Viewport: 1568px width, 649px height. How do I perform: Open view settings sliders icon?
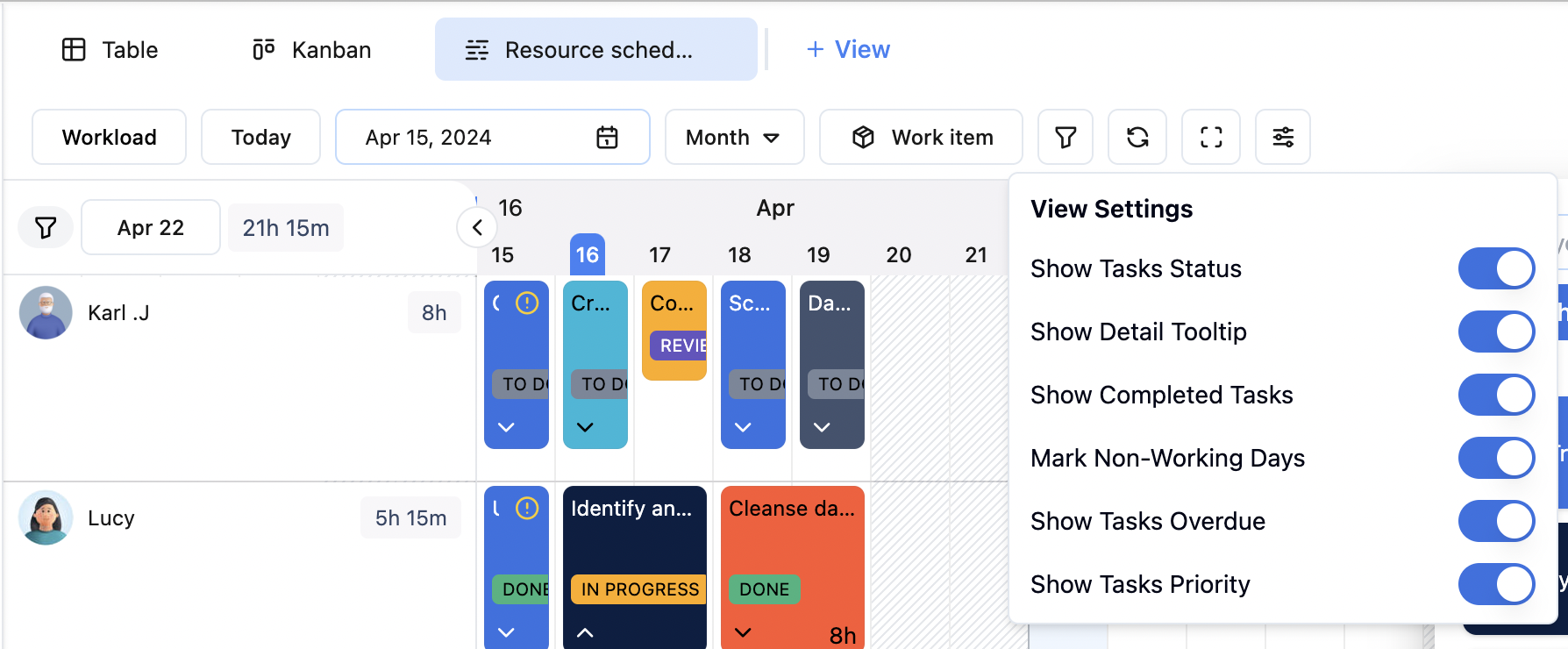1282,137
